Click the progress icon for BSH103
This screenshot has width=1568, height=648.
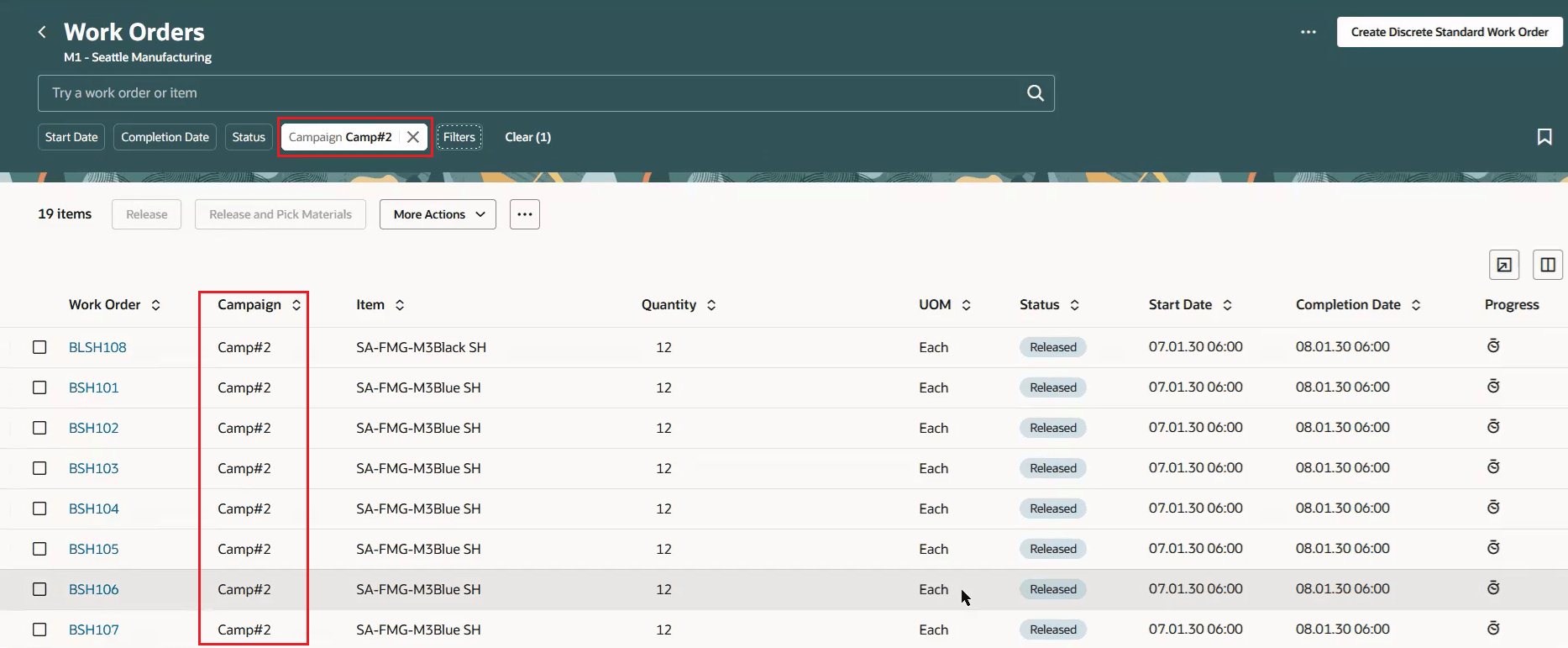coord(1493,467)
